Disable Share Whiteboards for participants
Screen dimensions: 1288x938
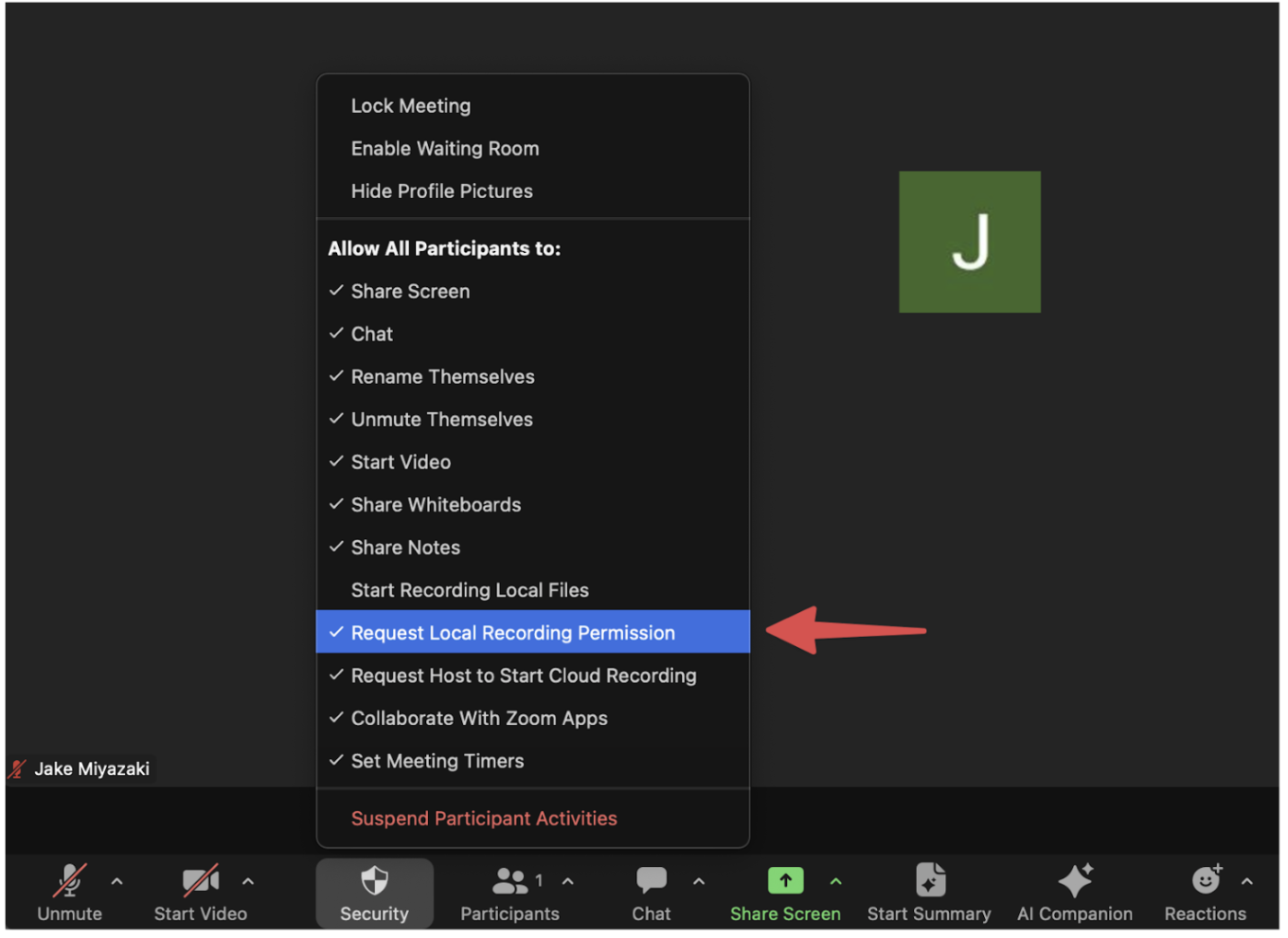click(436, 505)
